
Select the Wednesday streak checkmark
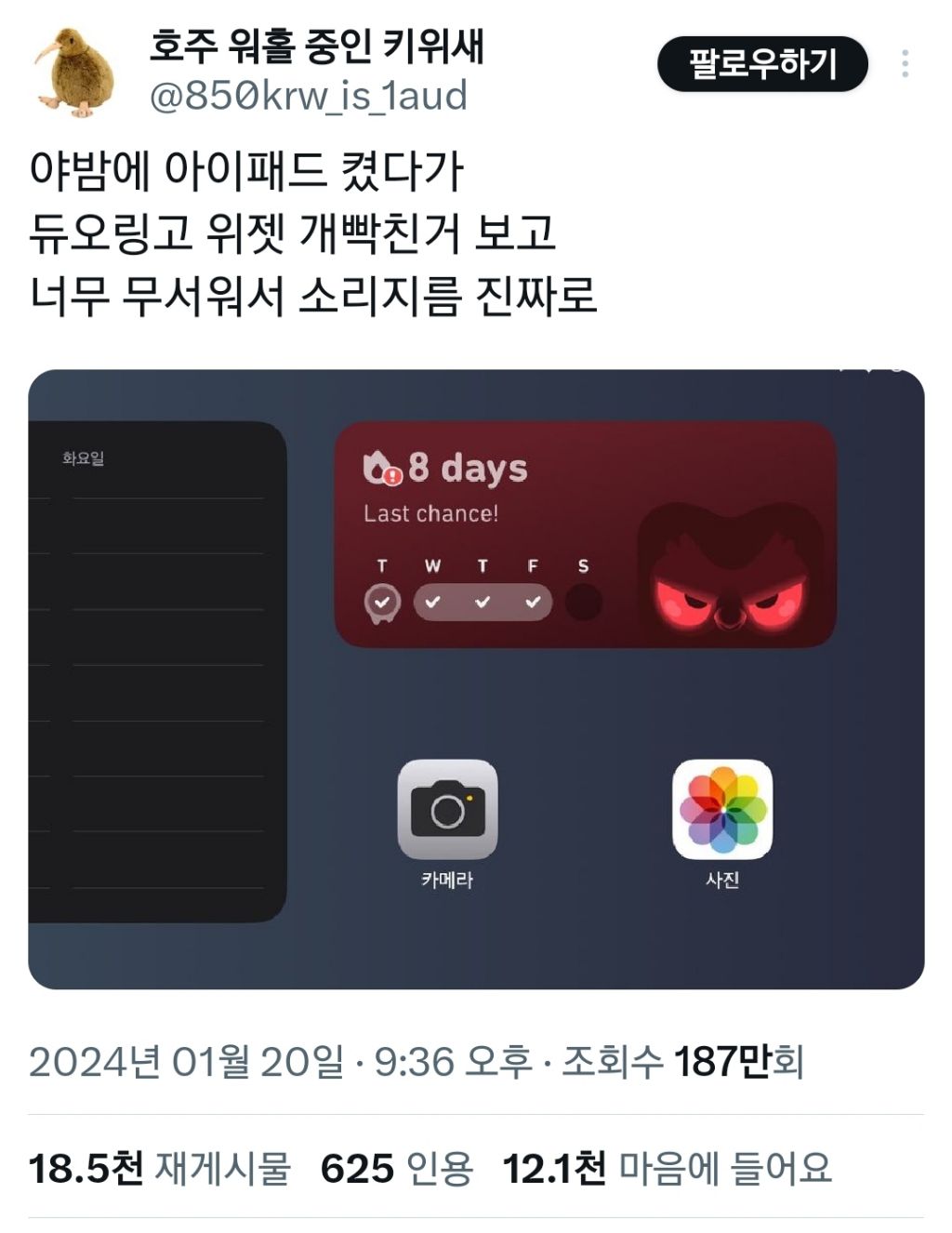click(432, 603)
